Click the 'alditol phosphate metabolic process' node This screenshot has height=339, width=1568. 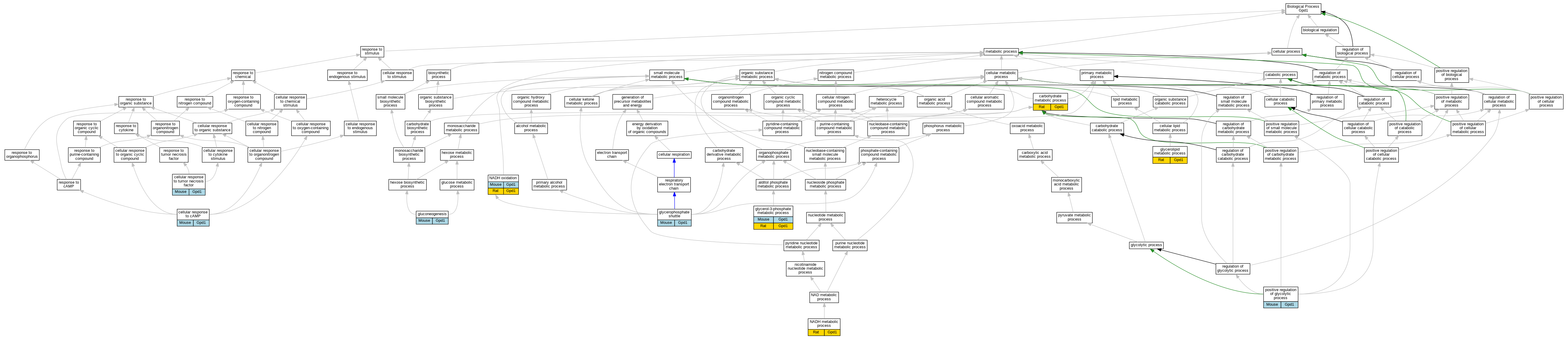[773, 184]
